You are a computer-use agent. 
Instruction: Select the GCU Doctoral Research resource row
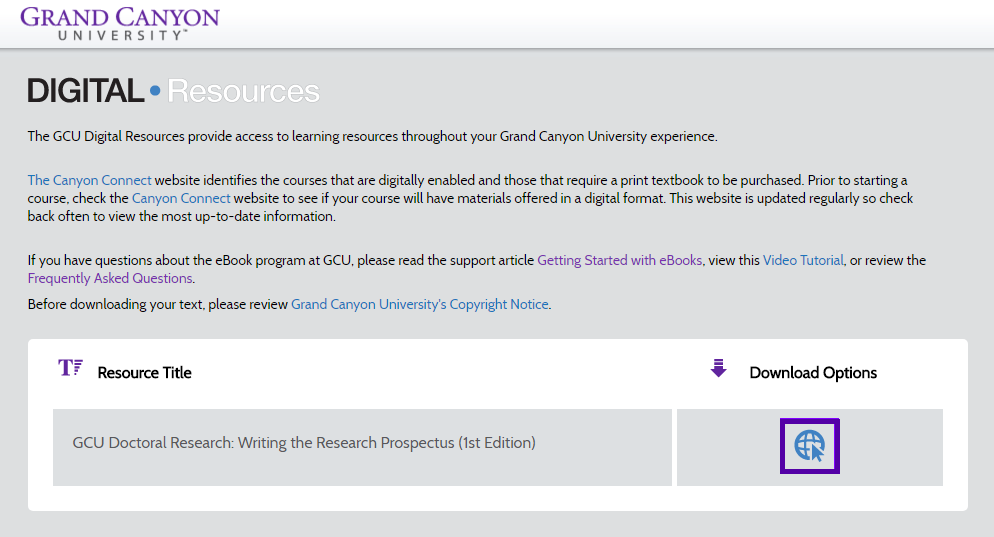coord(362,448)
